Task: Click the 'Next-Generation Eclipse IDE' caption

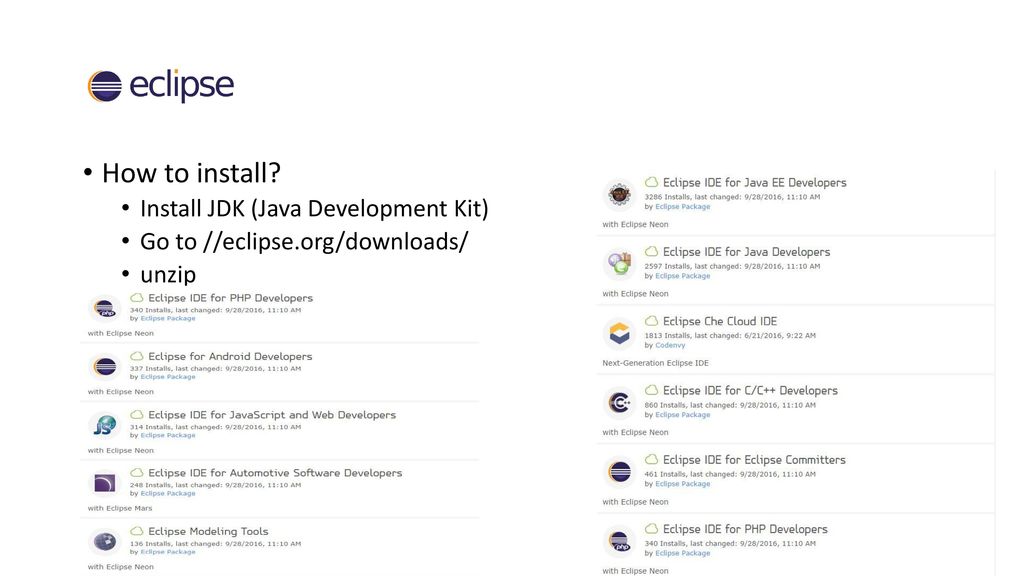Action: click(x=655, y=363)
